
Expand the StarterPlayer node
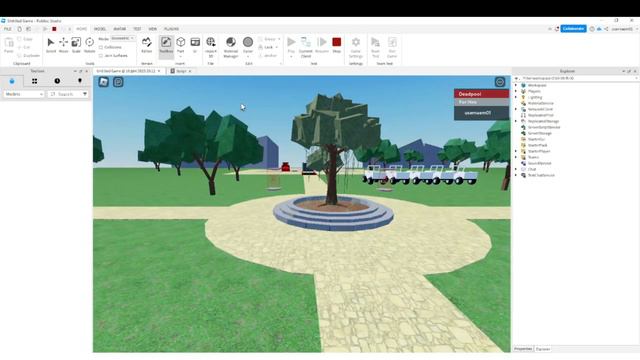point(516,151)
